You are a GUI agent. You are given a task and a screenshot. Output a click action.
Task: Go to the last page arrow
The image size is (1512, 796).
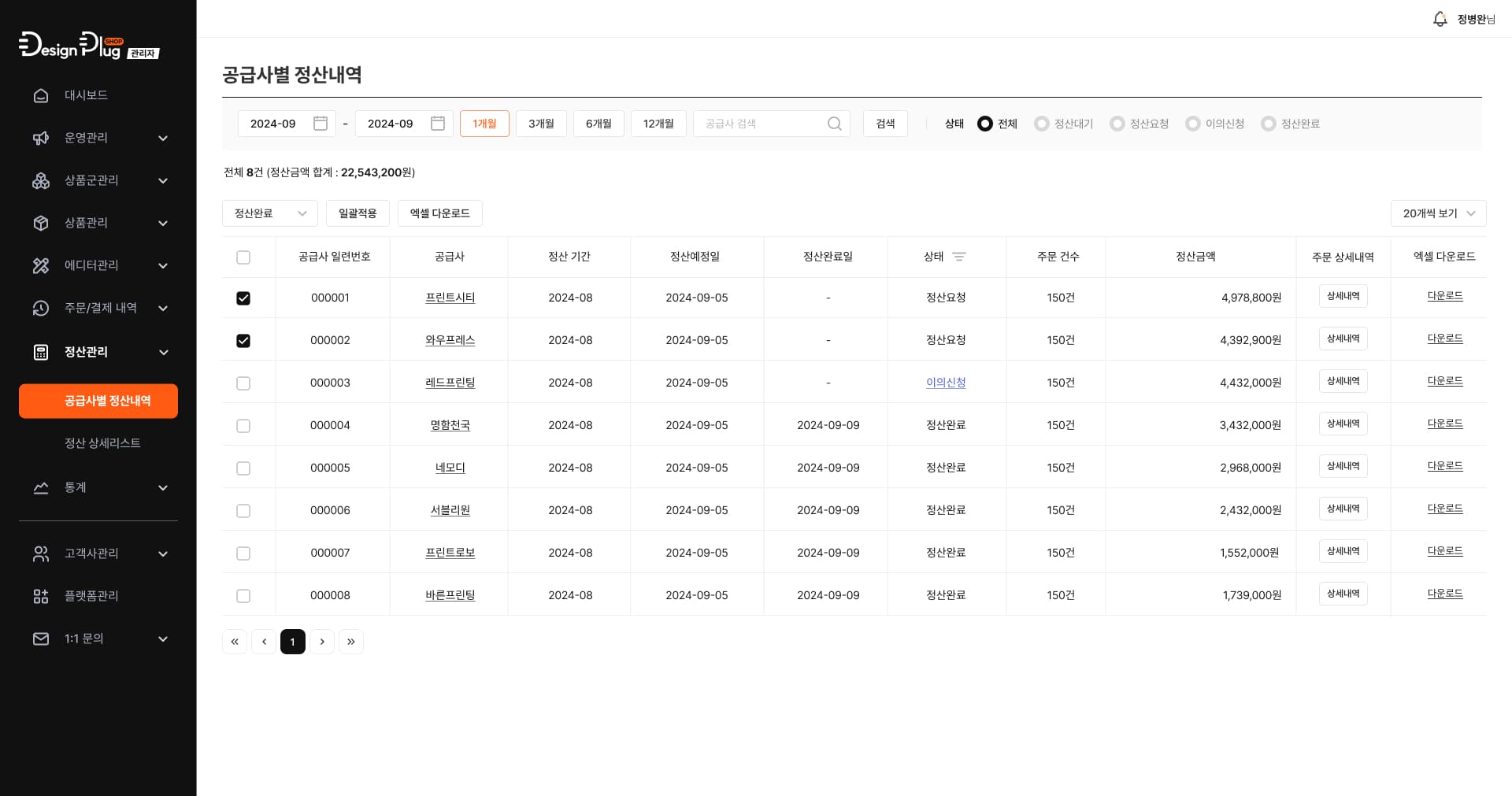(351, 642)
